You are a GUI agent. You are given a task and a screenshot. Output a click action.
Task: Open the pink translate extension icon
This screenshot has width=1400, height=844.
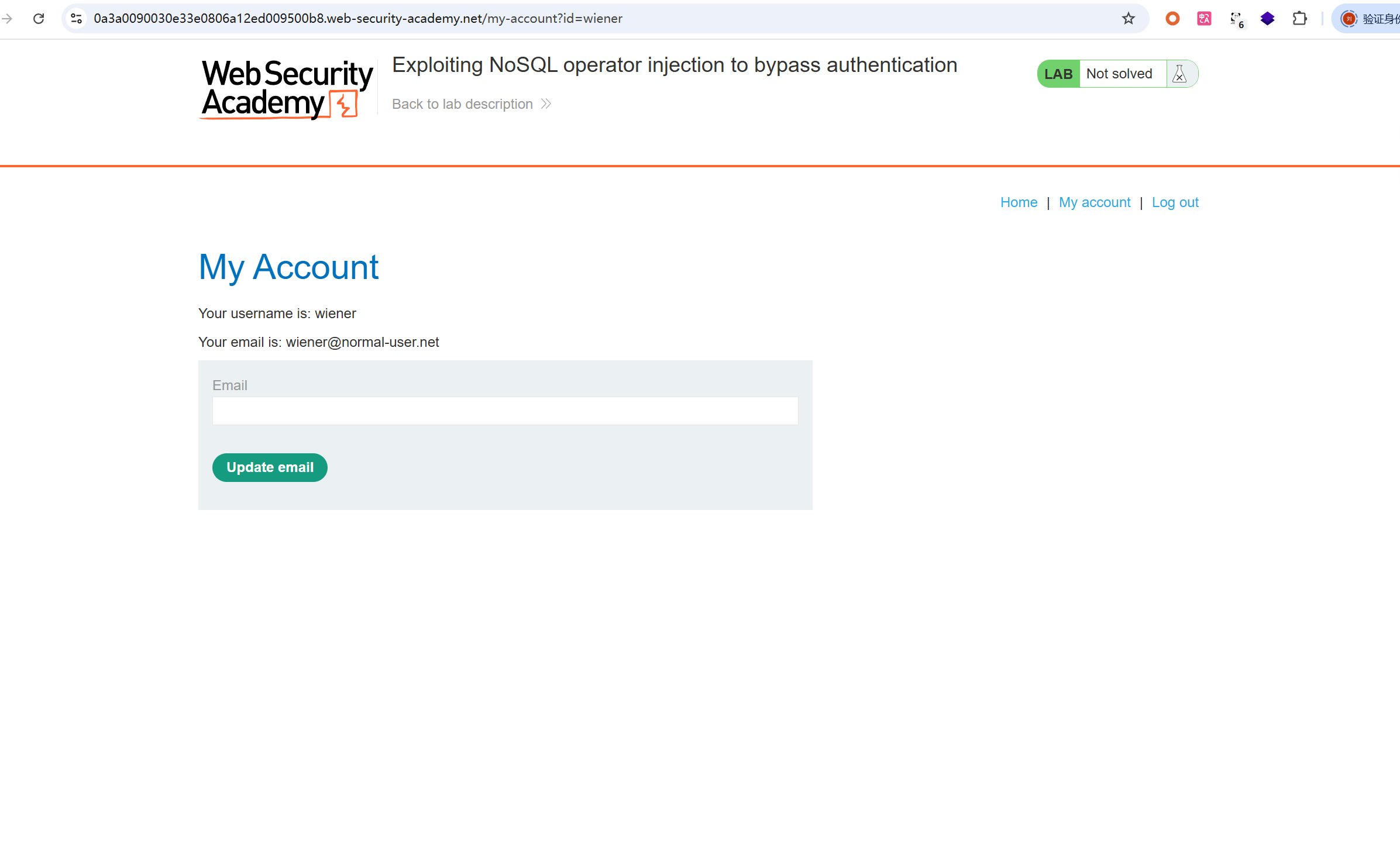(1204, 19)
